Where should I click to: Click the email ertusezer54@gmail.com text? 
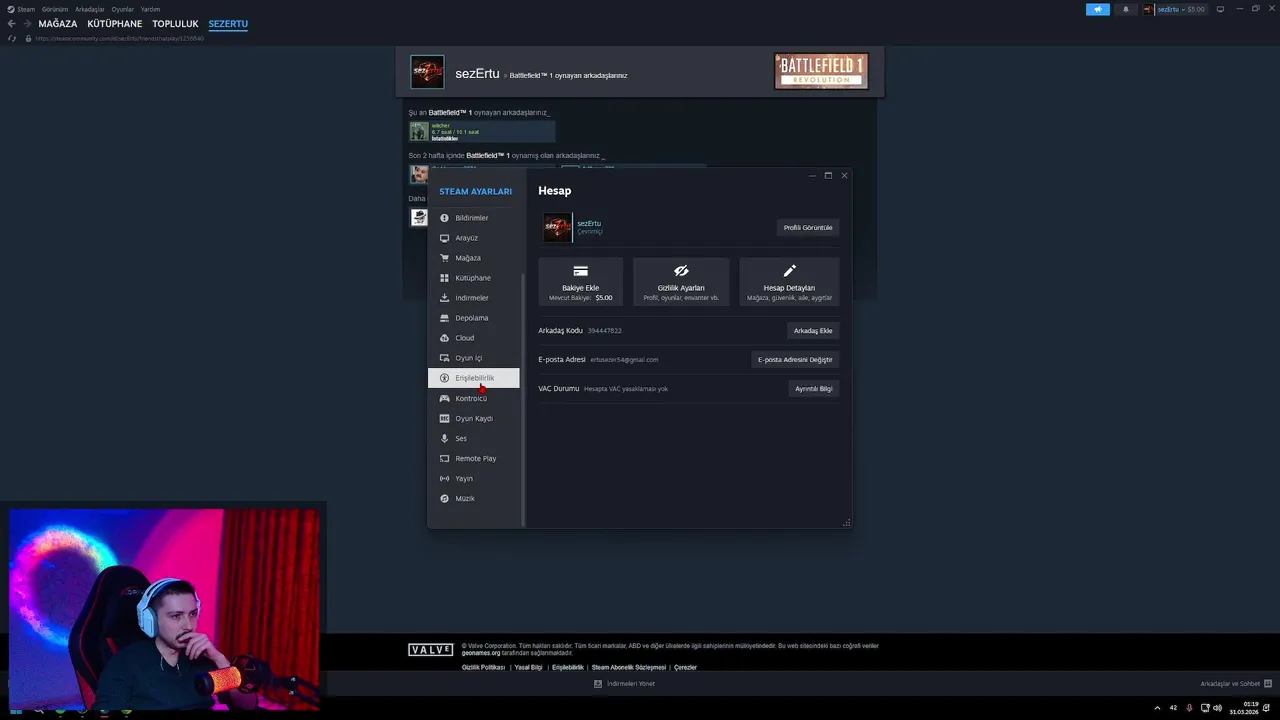(x=624, y=359)
